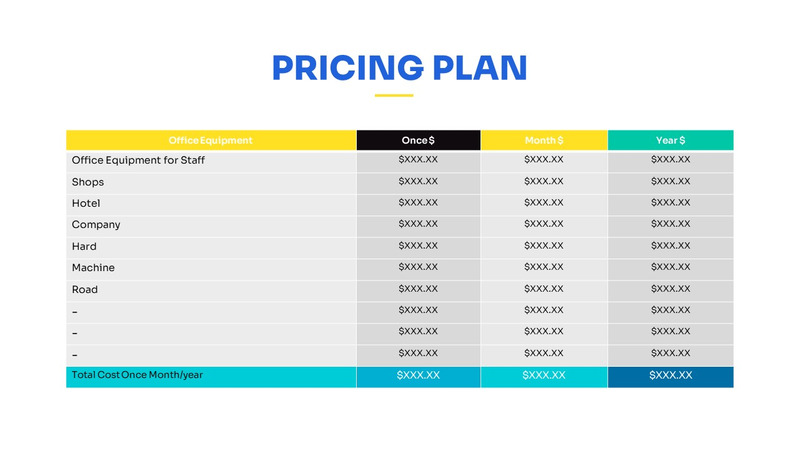Viewport: 800px width, 450px height.
Task: Select the Once price for Shops
Action: point(418,181)
